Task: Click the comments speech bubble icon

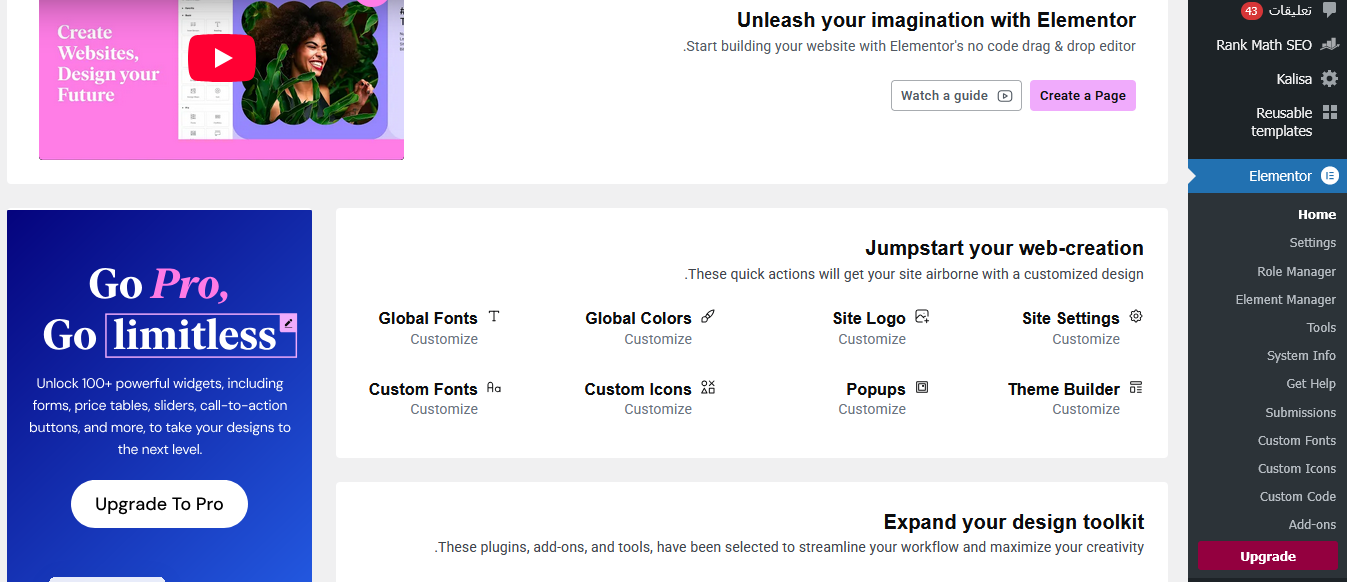Action: [1329, 10]
